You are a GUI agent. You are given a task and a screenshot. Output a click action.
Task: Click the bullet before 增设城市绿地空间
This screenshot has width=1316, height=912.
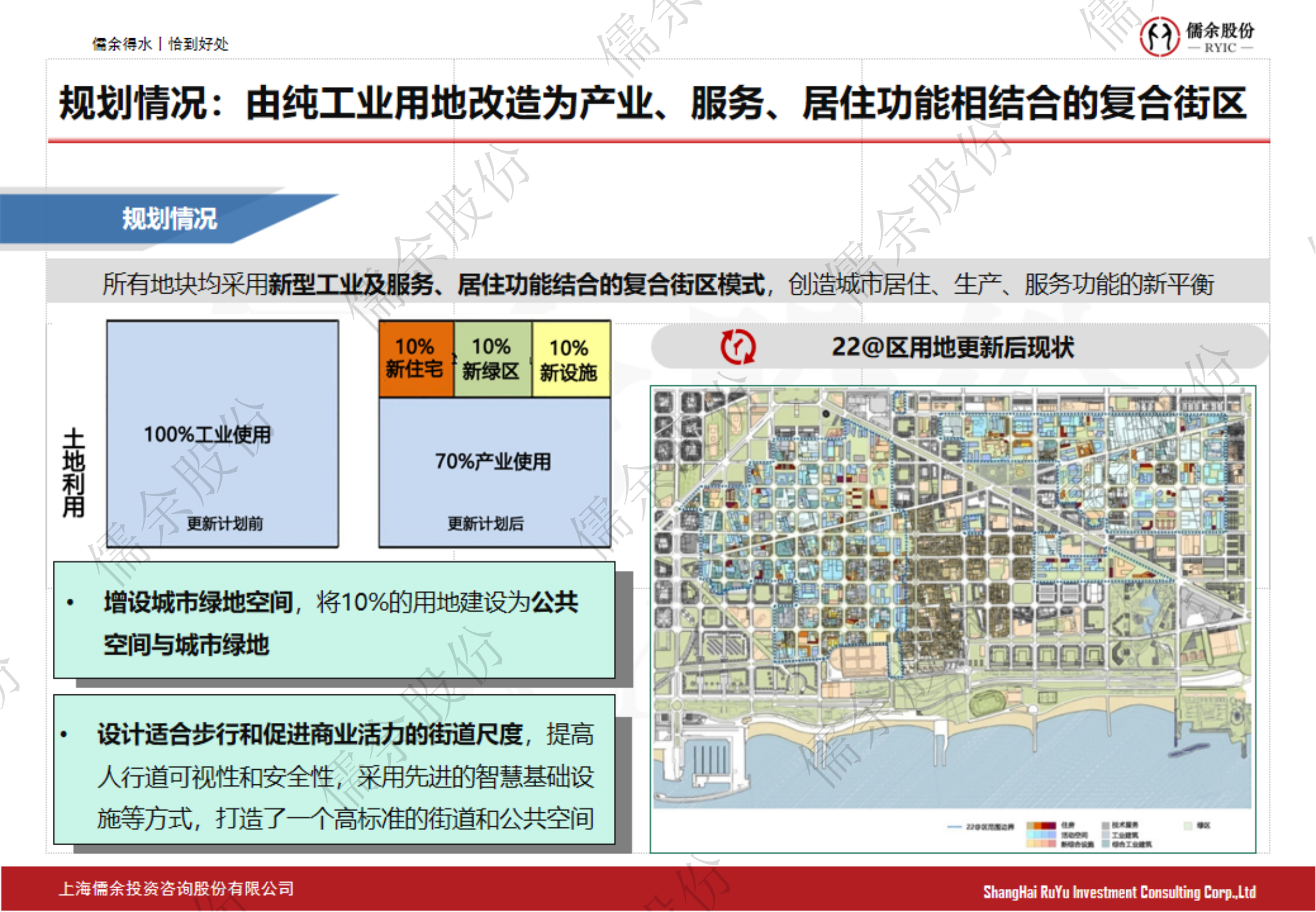[71, 603]
